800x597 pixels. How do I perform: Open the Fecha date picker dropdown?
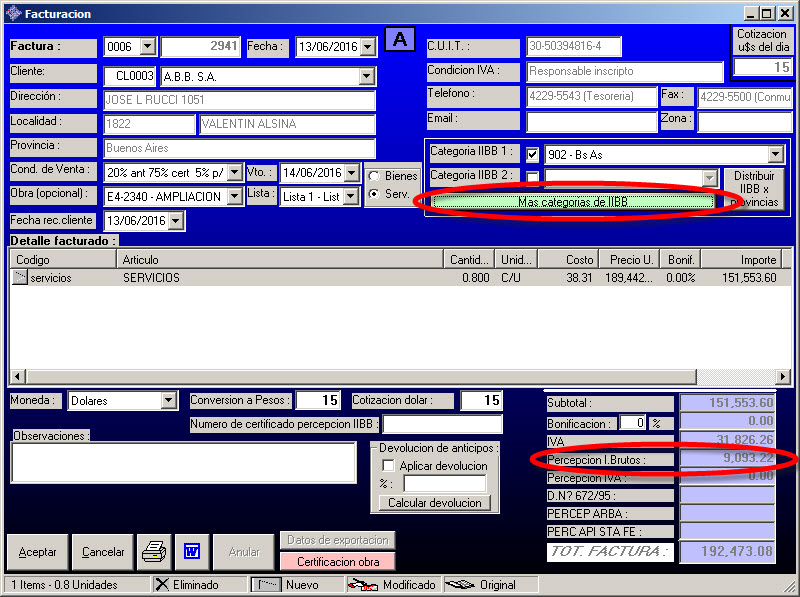point(367,47)
